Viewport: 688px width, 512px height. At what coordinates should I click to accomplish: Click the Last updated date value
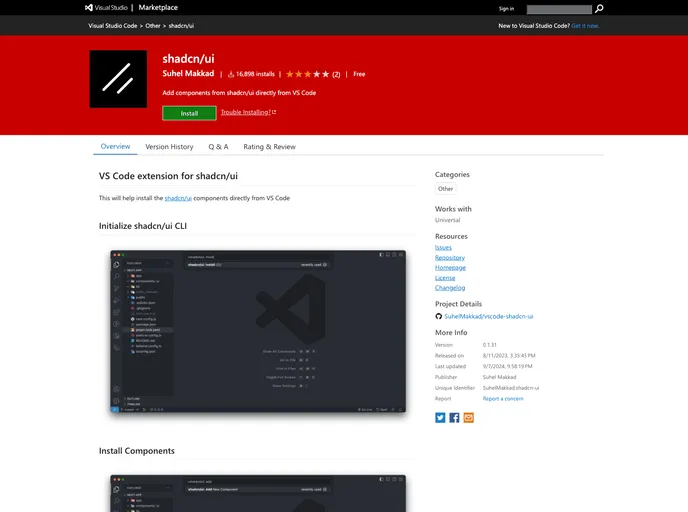click(x=507, y=366)
